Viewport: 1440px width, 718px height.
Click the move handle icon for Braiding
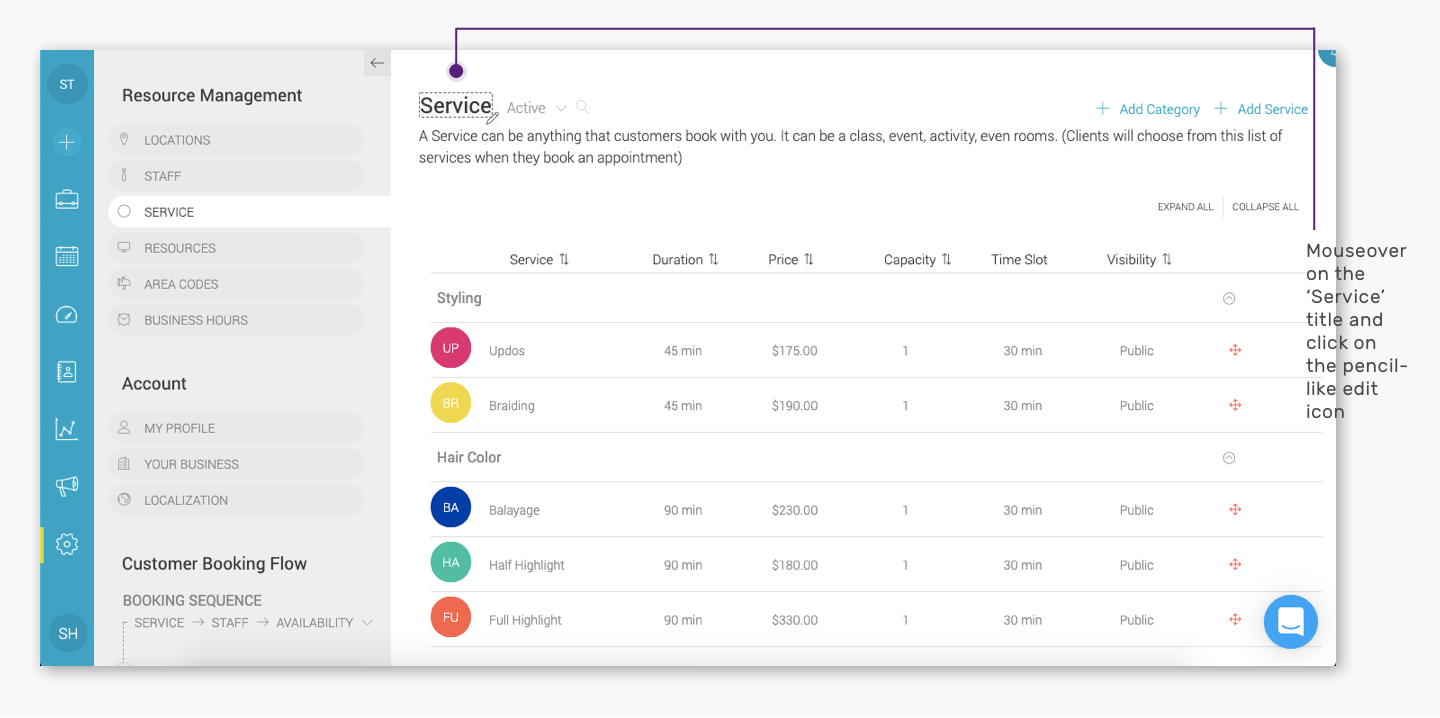1235,405
